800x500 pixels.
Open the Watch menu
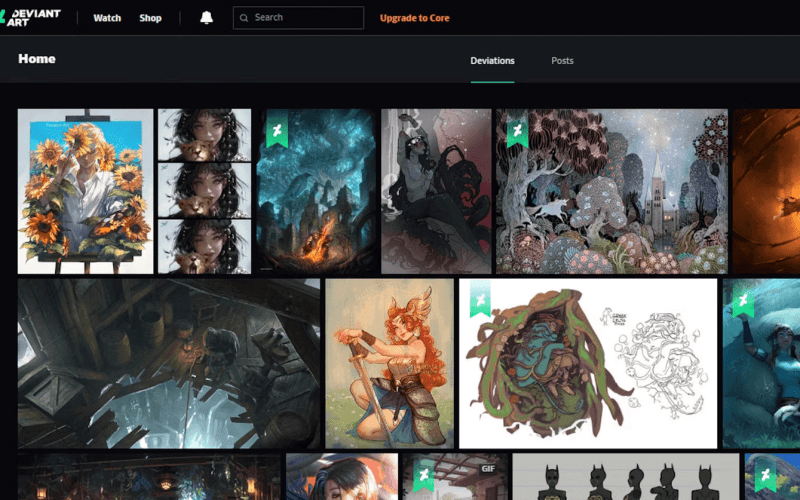[x=107, y=18]
